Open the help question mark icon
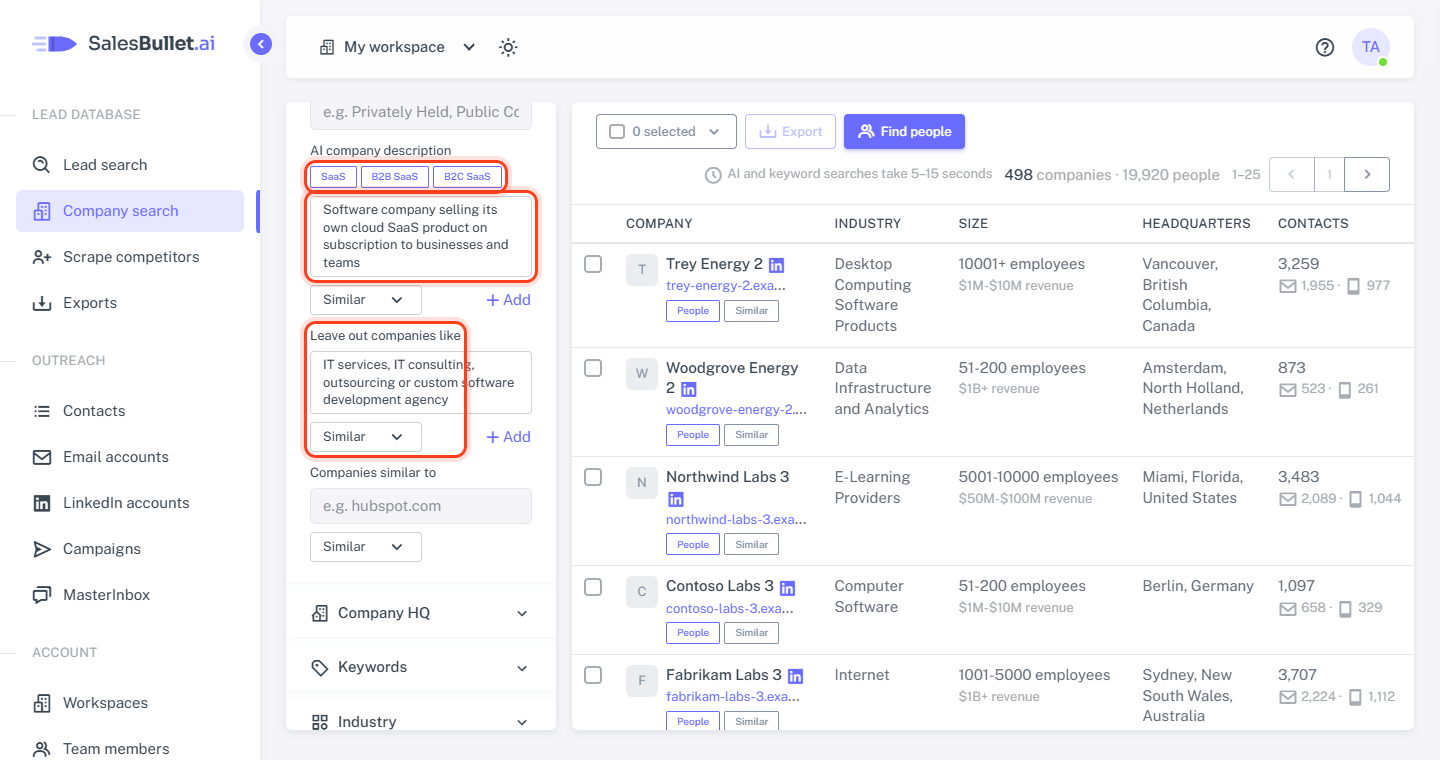 click(1325, 47)
